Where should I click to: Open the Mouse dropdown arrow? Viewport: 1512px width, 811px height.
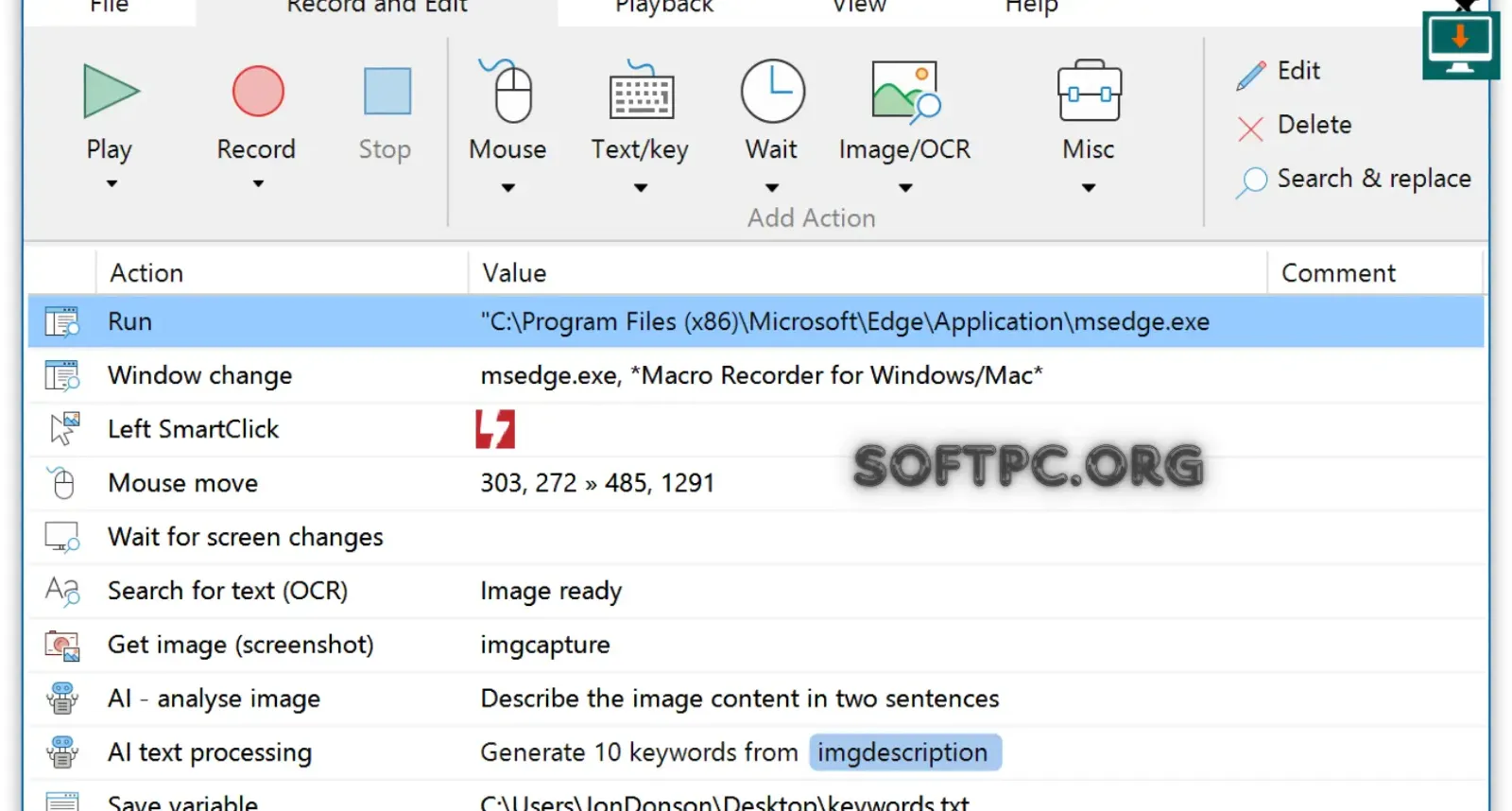point(508,188)
